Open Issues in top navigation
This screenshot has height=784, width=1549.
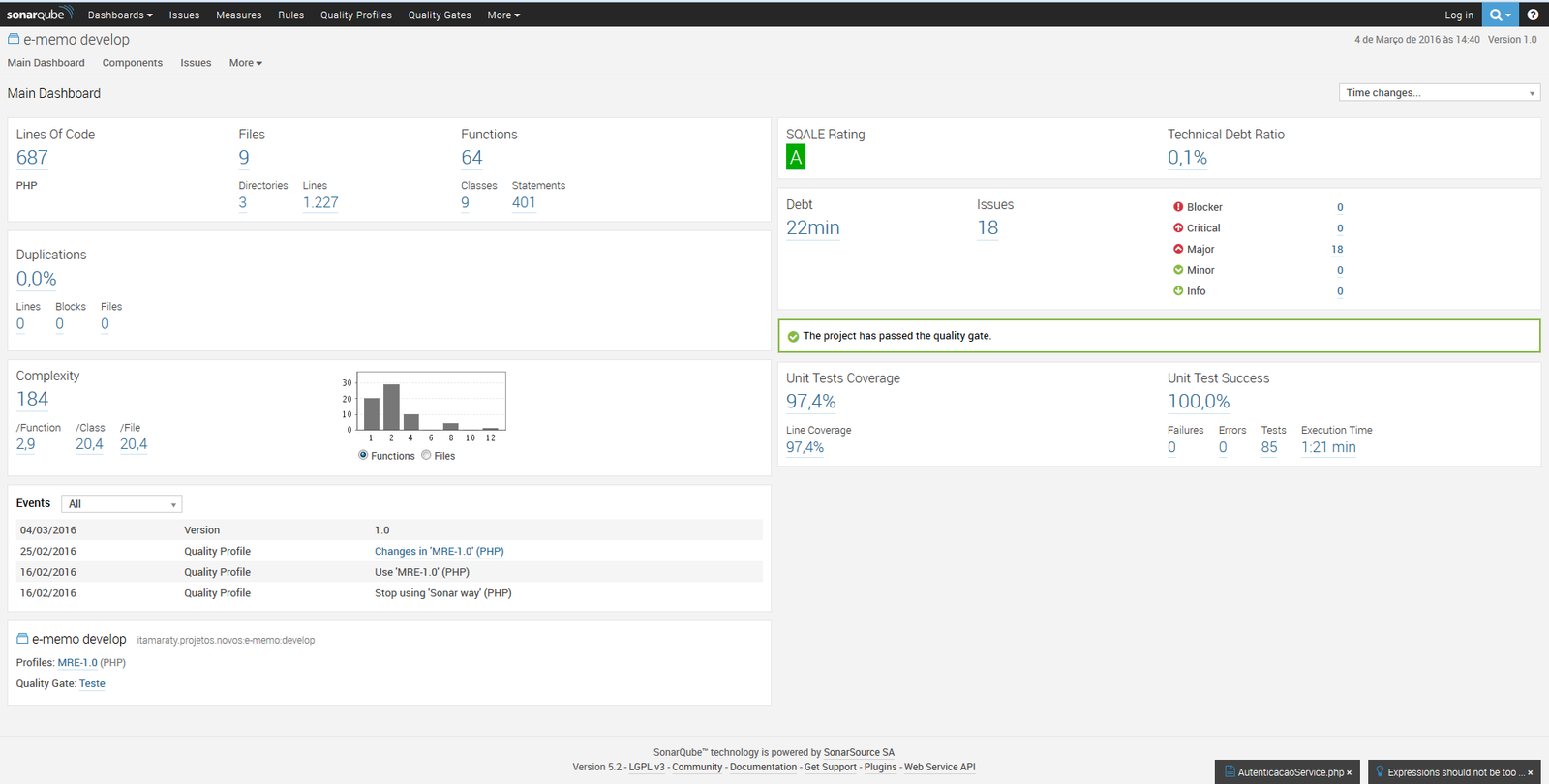click(184, 15)
